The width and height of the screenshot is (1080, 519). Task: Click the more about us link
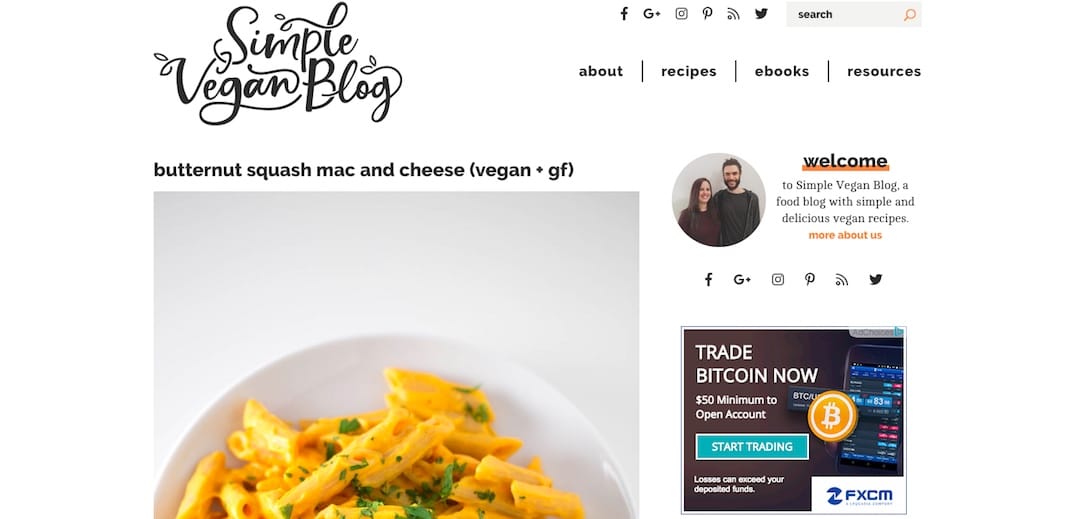click(x=845, y=235)
